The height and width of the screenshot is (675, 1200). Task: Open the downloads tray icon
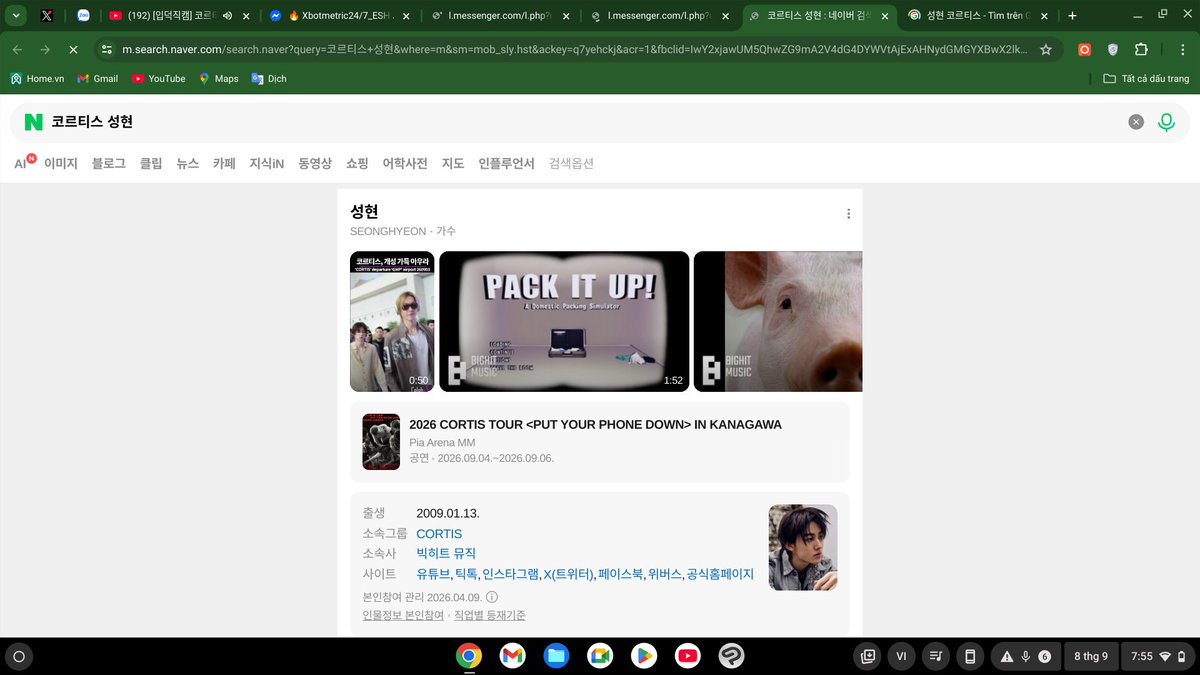tap(868, 656)
